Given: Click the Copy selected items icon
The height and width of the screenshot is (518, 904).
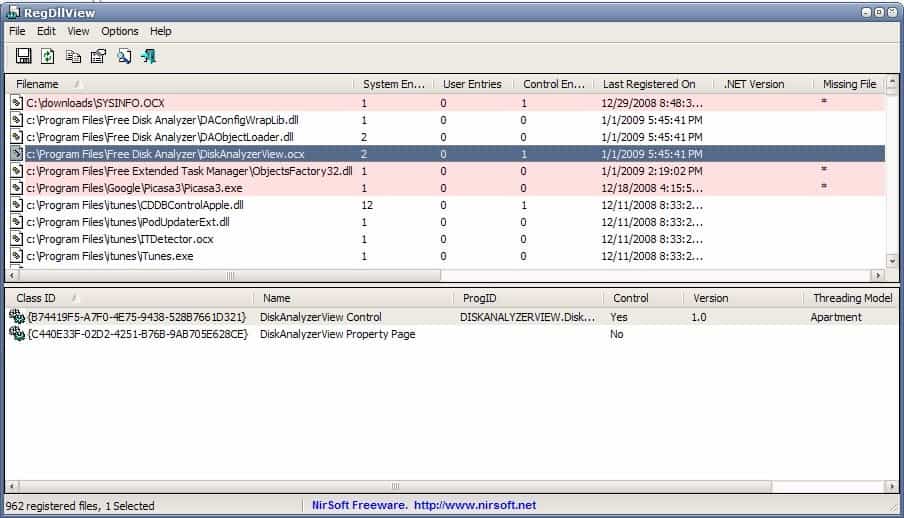Looking at the screenshot, I should 73,56.
